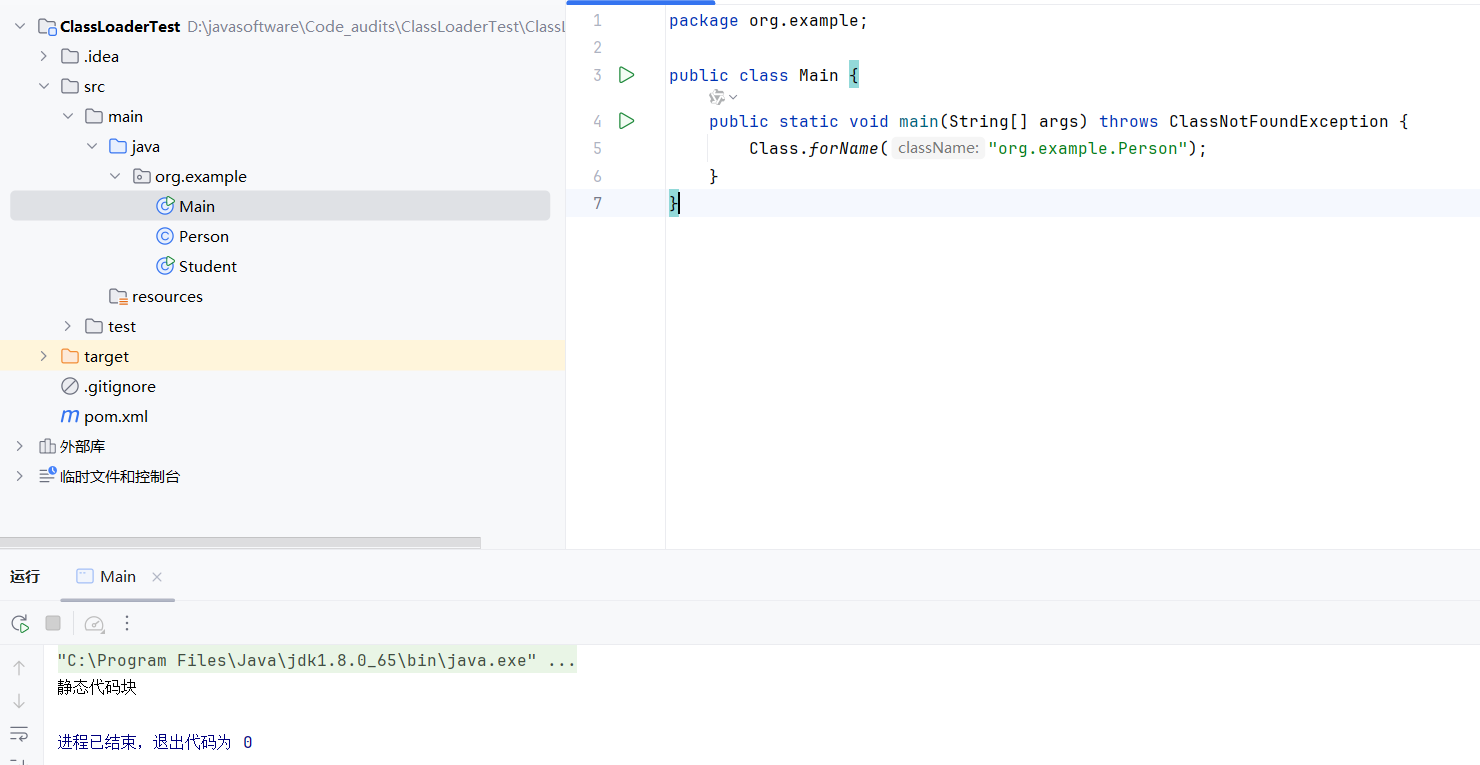Image resolution: width=1480 pixels, height=765 pixels.
Task: Click the Person class icon
Action: coord(165,236)
